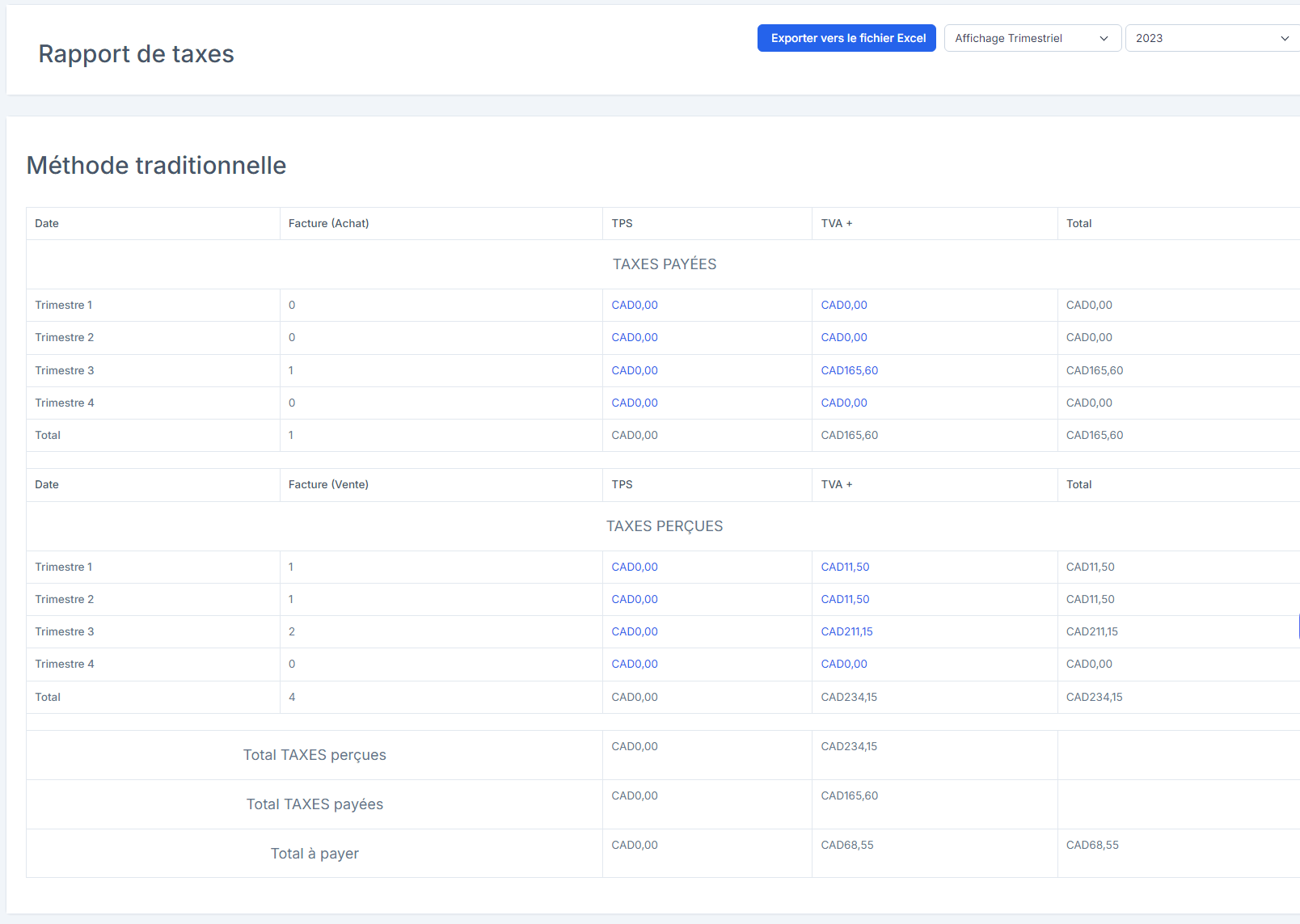Open TPS amount for Trimestre 4 taxes perçues
Screen dimensions: 1300x924
click(x=635, y=664)
